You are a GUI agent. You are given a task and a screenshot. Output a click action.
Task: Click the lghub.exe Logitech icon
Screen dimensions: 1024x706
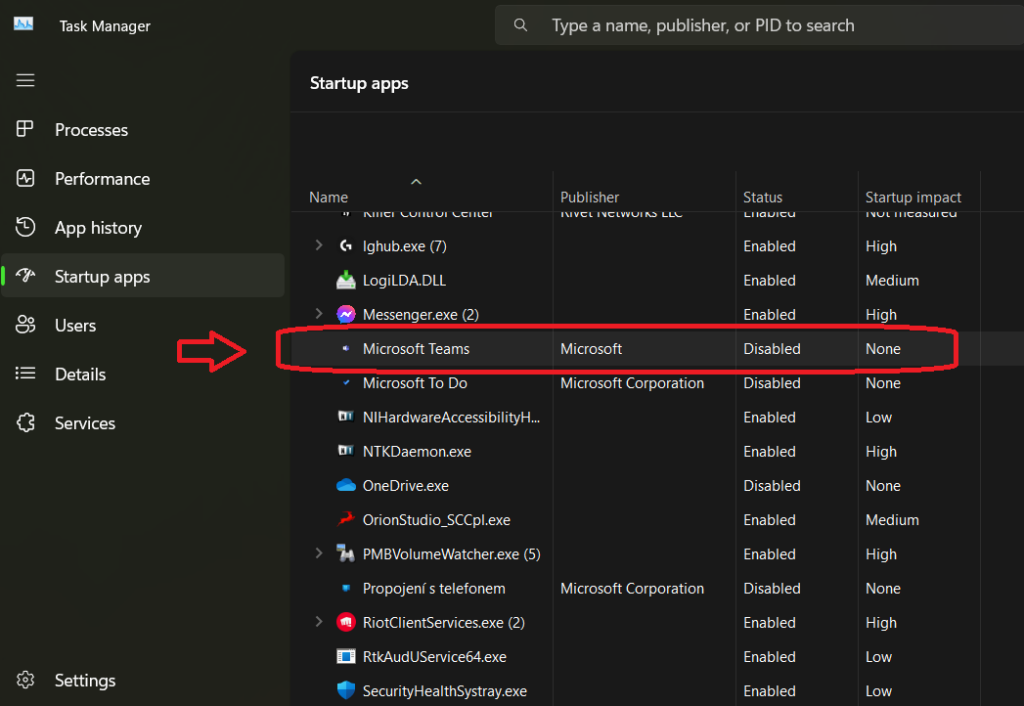point(345,246)
